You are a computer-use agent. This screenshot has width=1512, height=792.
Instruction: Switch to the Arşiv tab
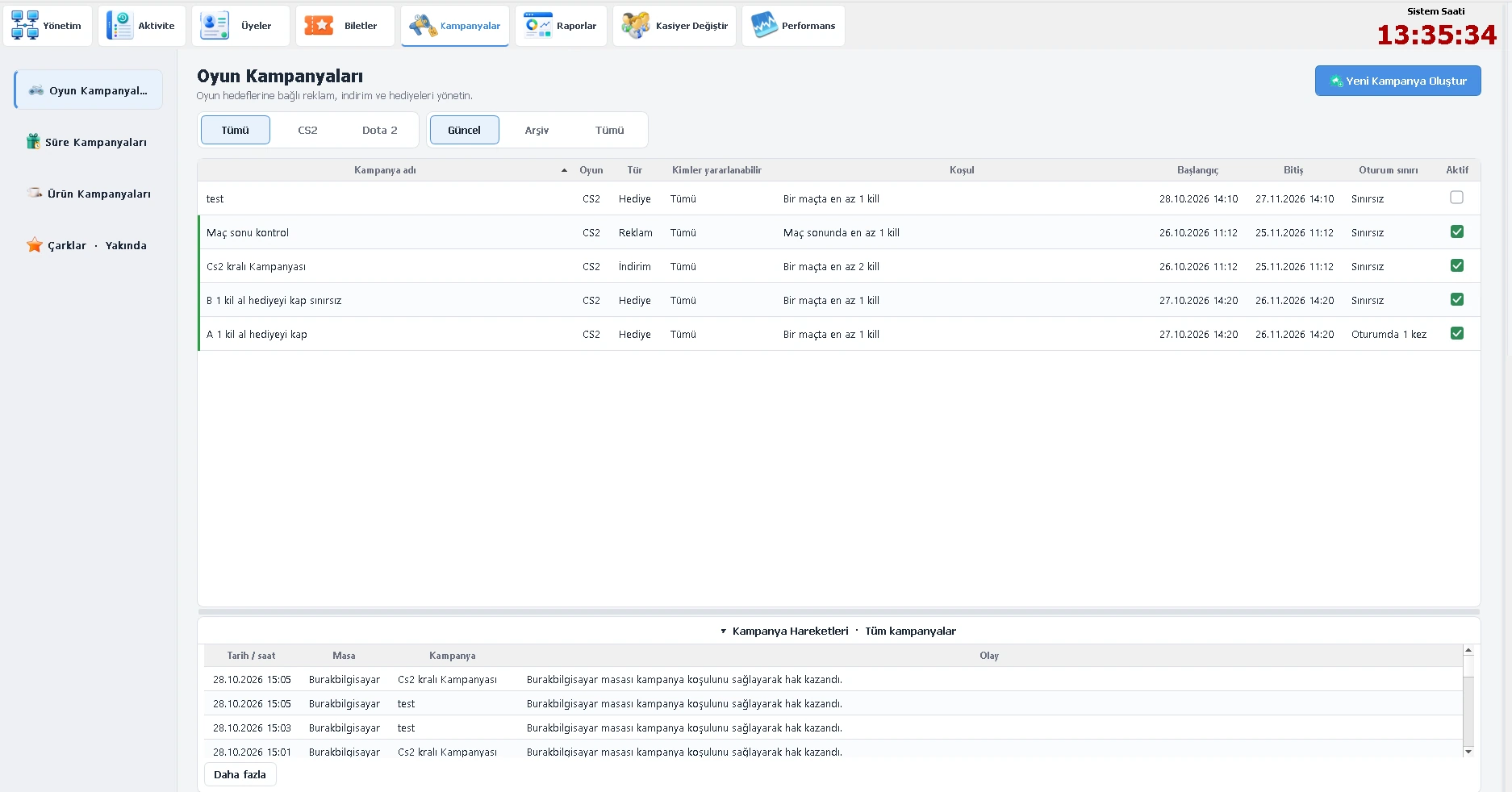(x=537, y=130)
